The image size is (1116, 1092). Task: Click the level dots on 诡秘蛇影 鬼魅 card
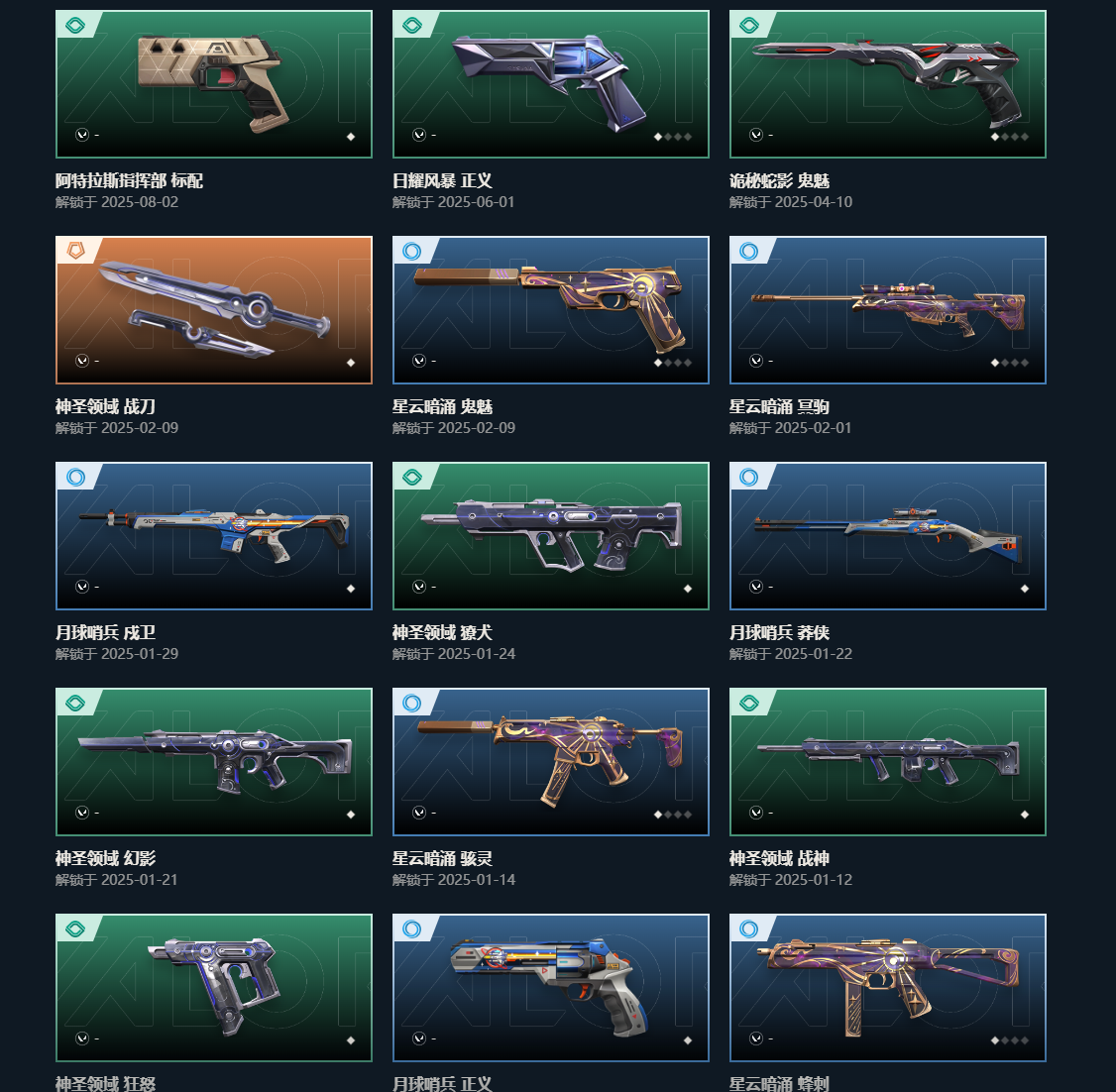point(1010,137)
